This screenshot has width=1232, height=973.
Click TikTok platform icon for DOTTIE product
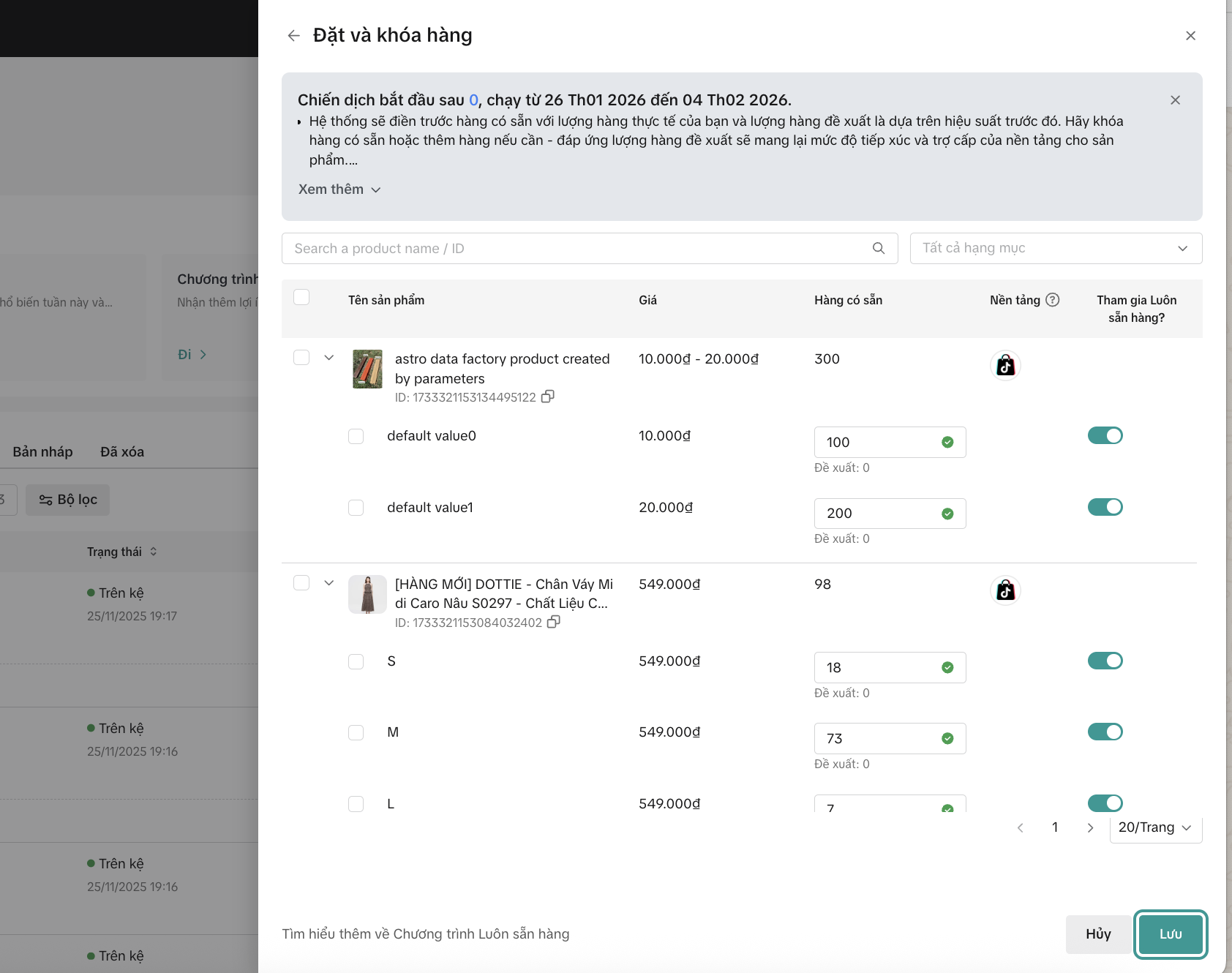point(1005,590)
